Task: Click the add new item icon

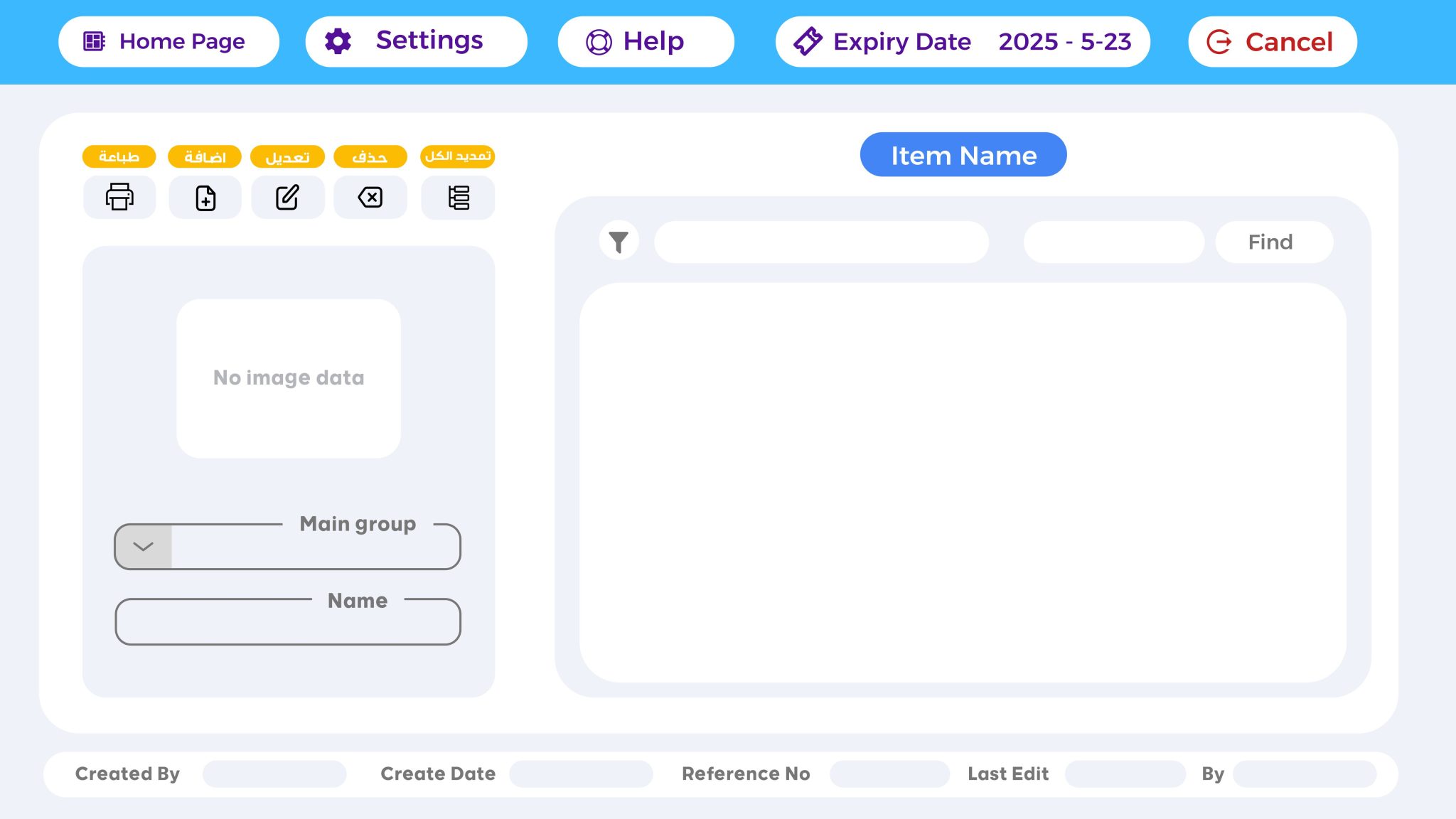Action: [x=204, y=197]
